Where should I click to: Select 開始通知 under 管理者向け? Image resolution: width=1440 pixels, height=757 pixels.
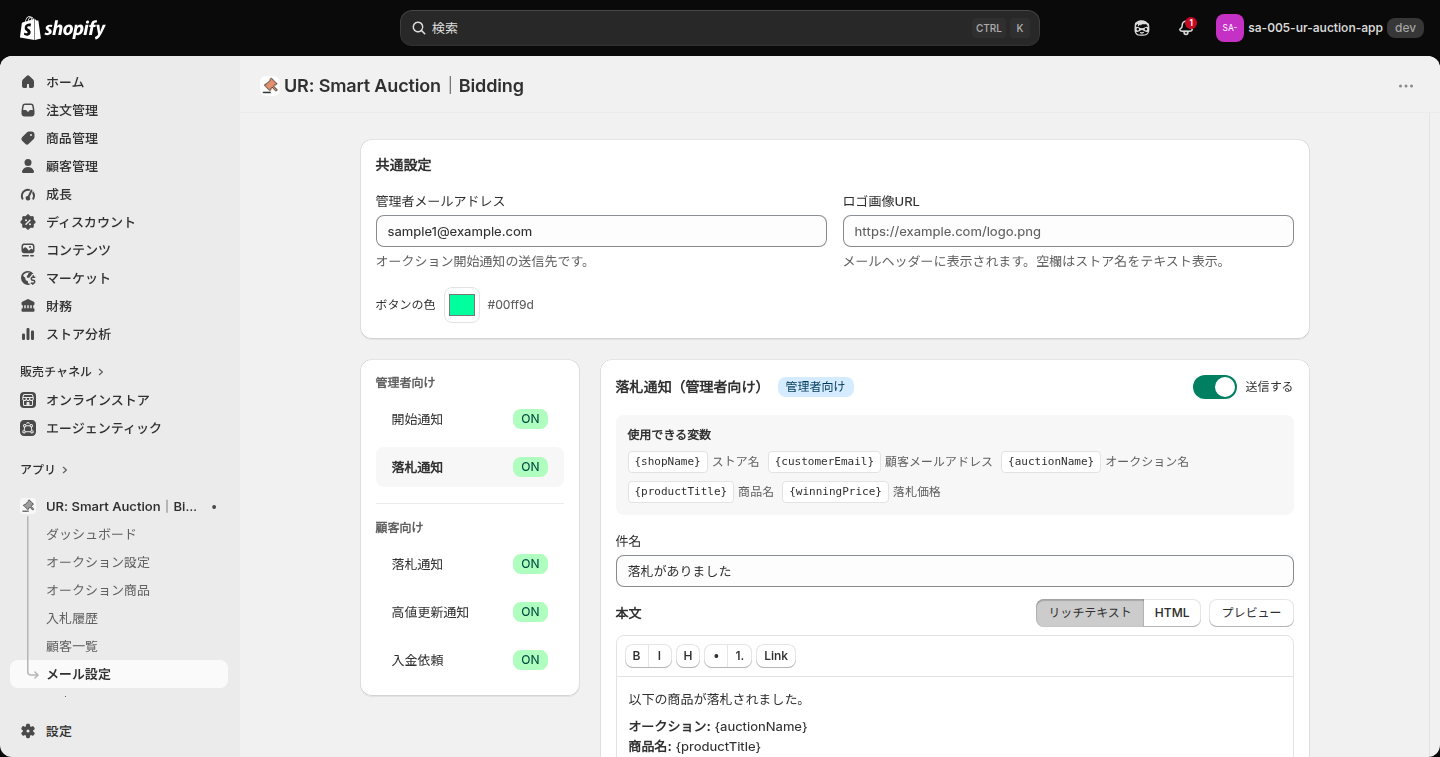pos(470,419)
